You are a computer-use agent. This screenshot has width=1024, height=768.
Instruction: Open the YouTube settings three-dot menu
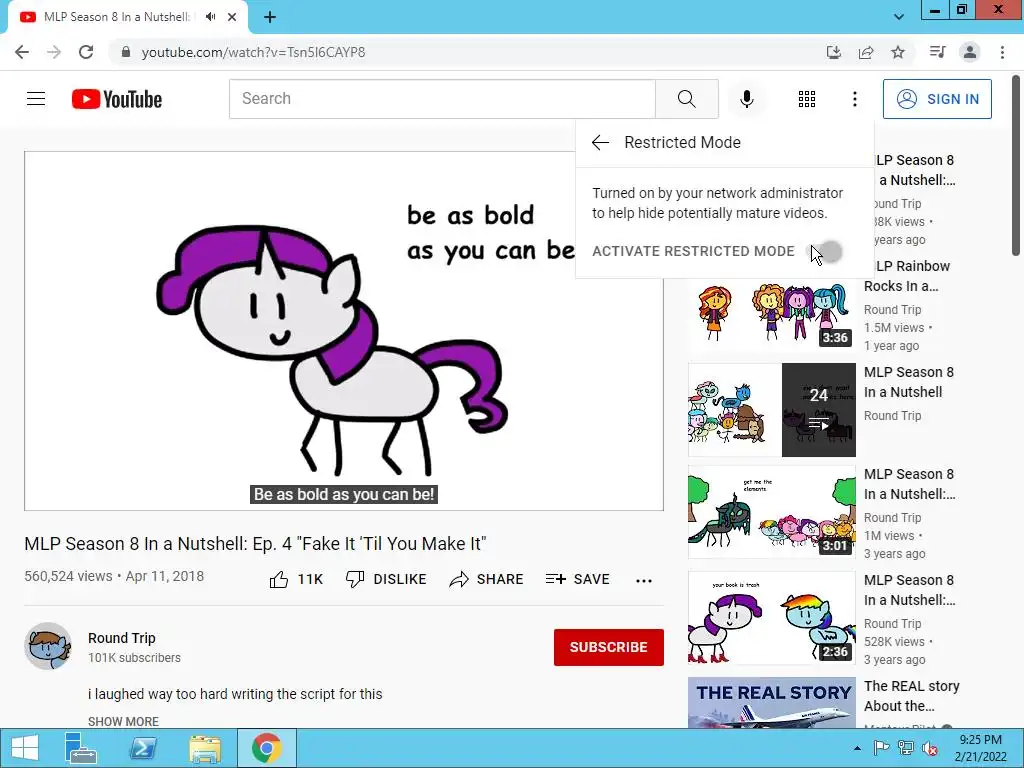pyautogui.click(x=854, y=99)
